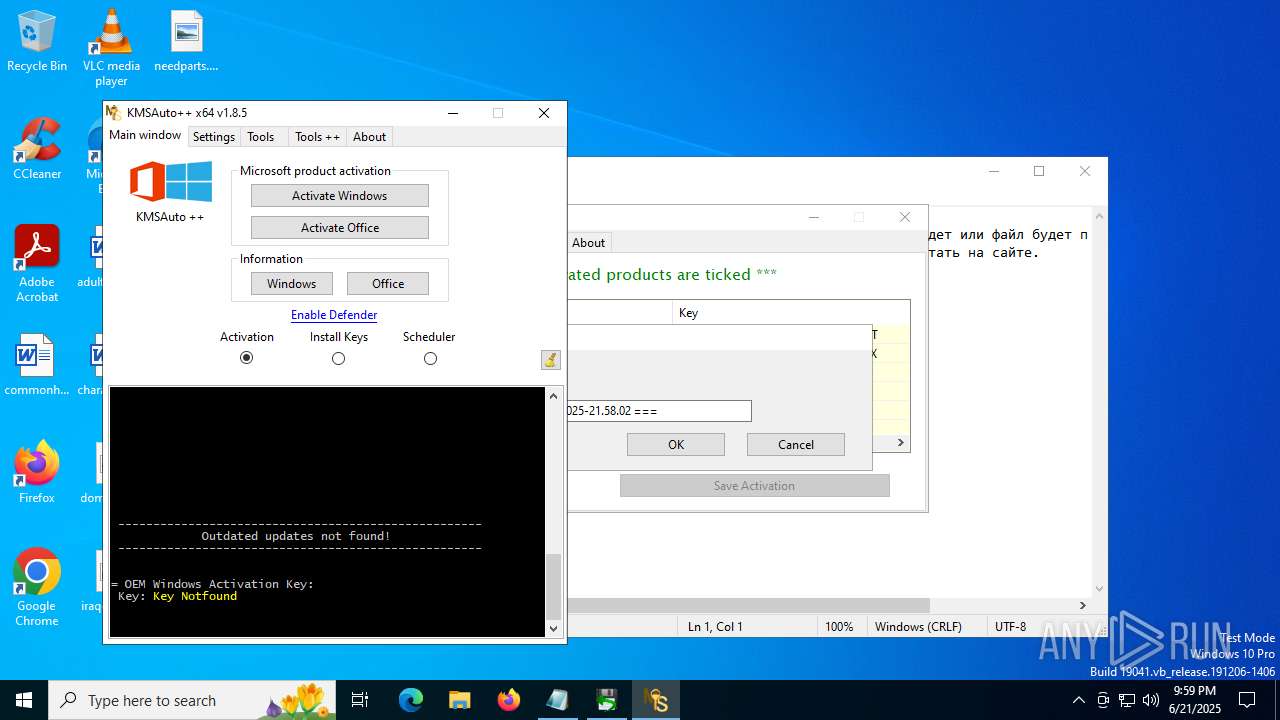This screenshot has height=720, width=1280.
Task: Show Windows information
Action: (x=291, y=284)
